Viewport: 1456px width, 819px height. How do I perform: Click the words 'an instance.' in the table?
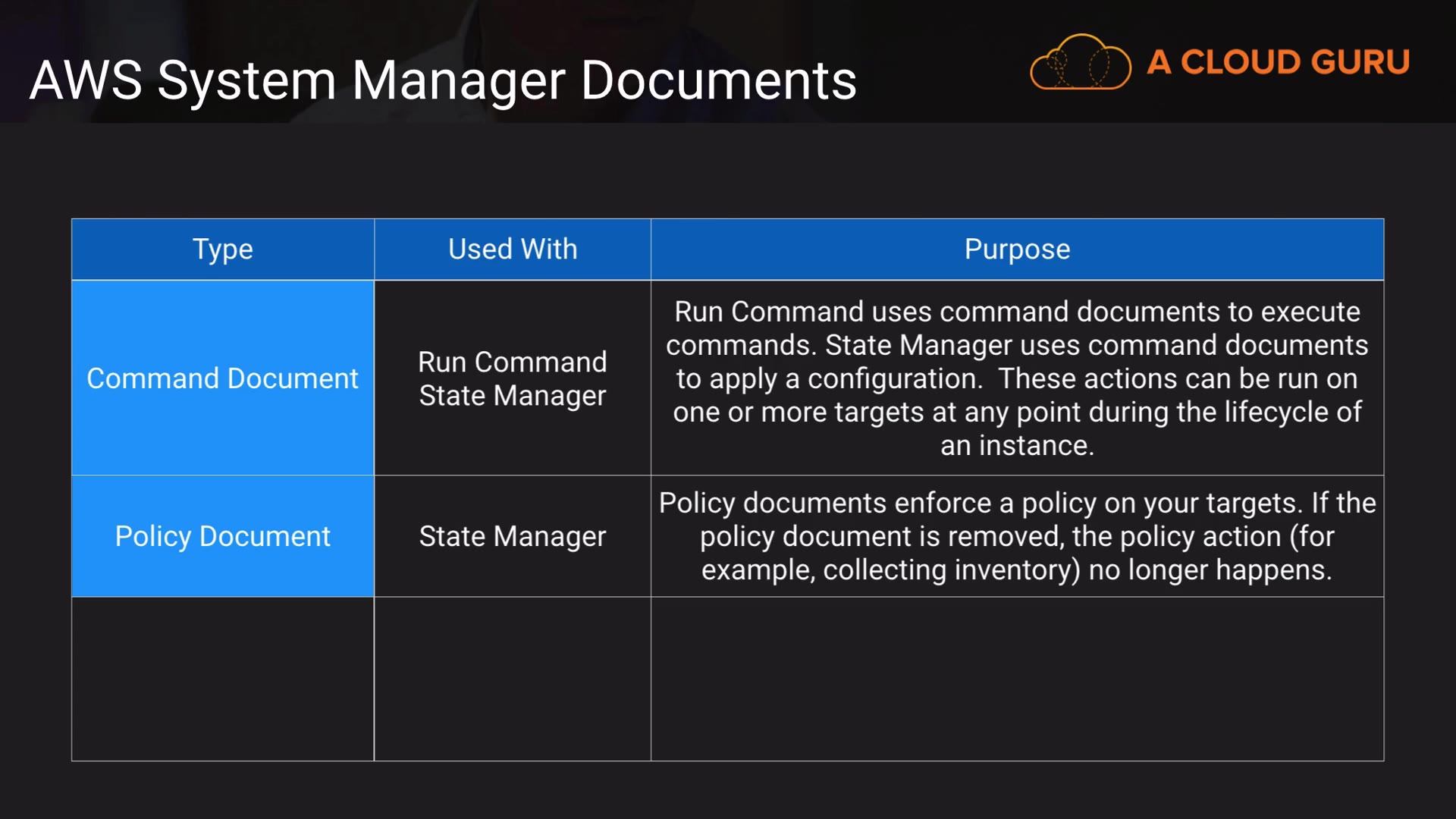coord(1017,446)
